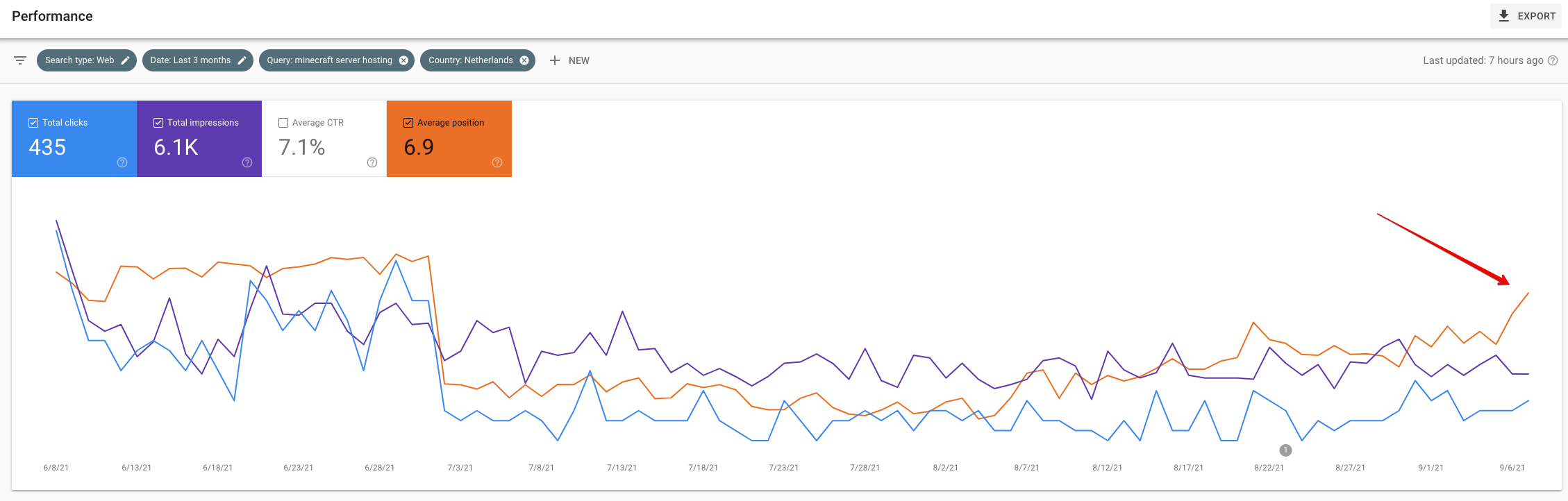This screenshot has width=1568, height=501.
Task: Open help icon on Total clicks card
Action: point(122,162)
